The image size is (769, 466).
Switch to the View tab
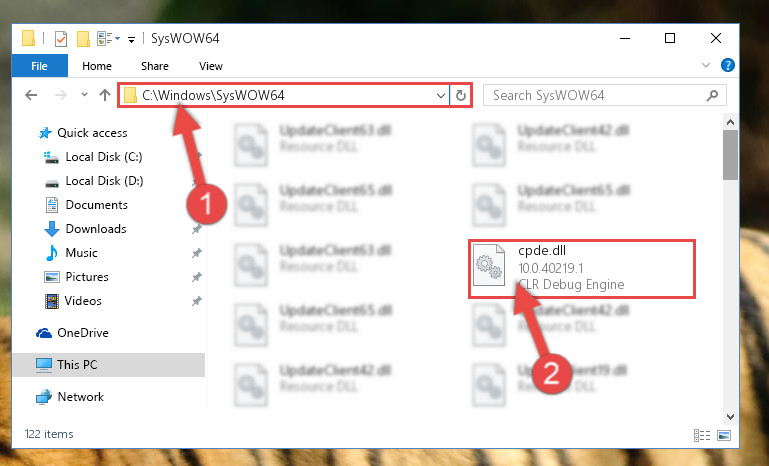211,66
